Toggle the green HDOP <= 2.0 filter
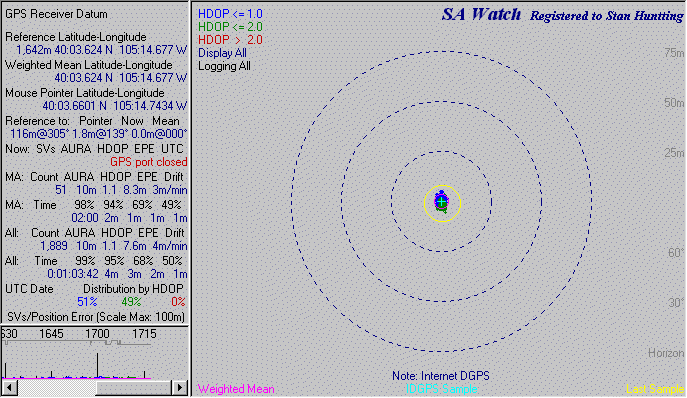Viewport: 687px width, 398px height. (230, 27)
